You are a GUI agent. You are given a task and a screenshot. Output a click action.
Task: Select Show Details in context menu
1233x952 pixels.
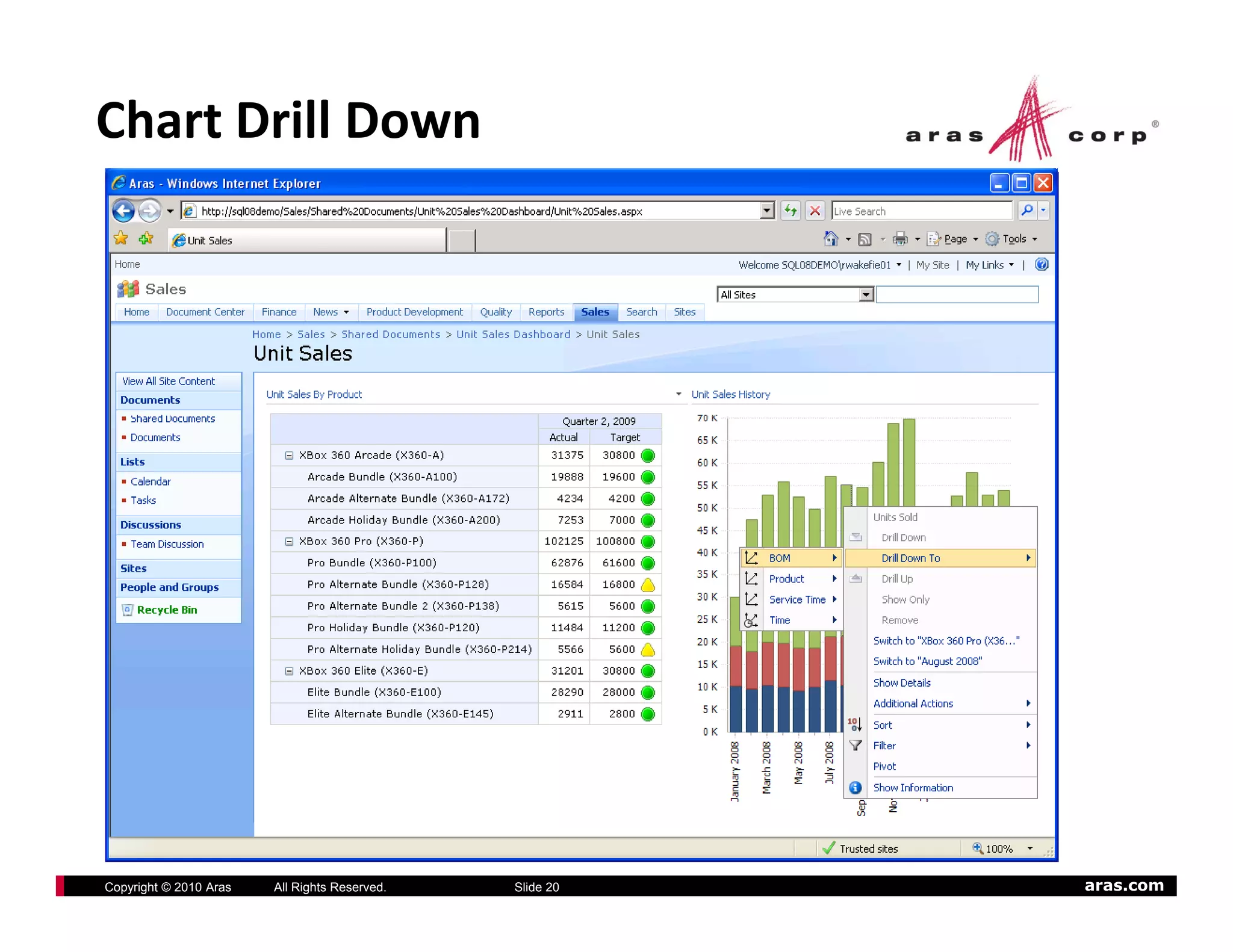click(x=902, y=682)
